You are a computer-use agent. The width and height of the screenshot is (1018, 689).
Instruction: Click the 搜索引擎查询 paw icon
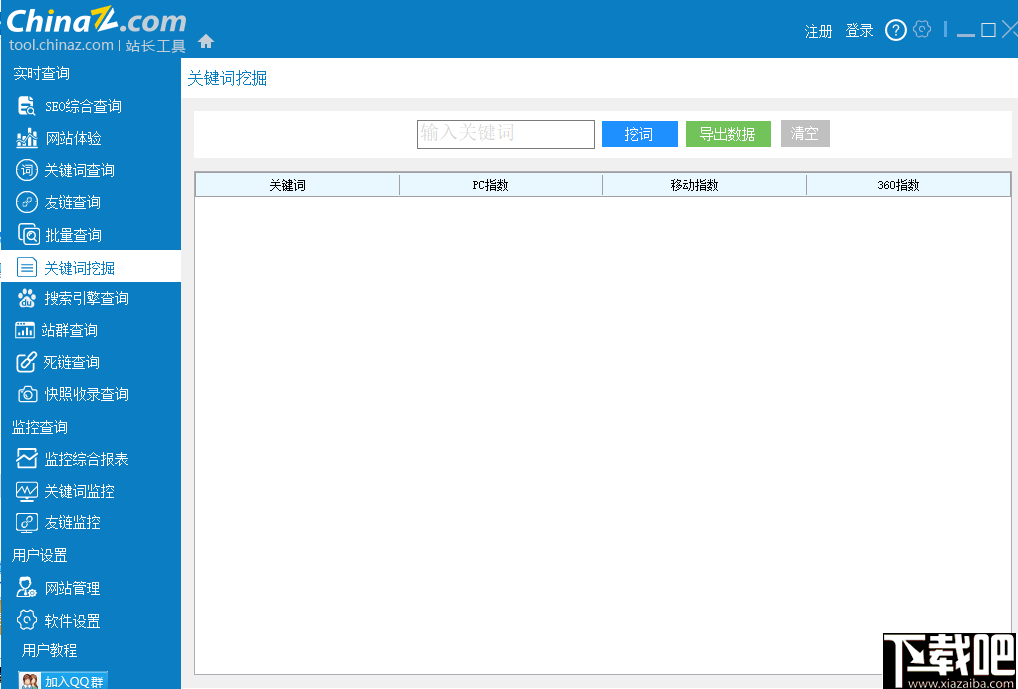pos(27,298)
